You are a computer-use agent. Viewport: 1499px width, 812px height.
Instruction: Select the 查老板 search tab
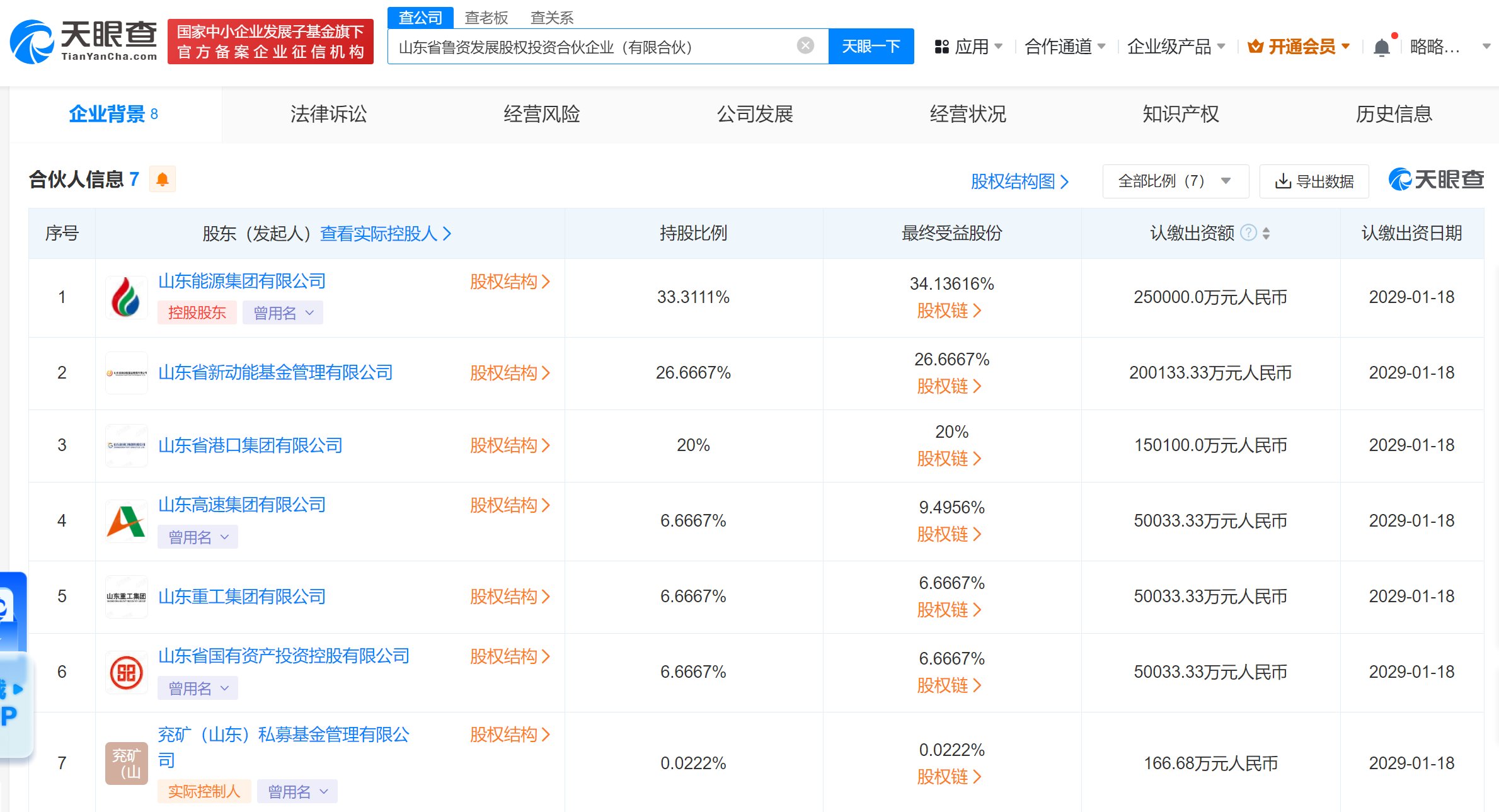point(486,18)
